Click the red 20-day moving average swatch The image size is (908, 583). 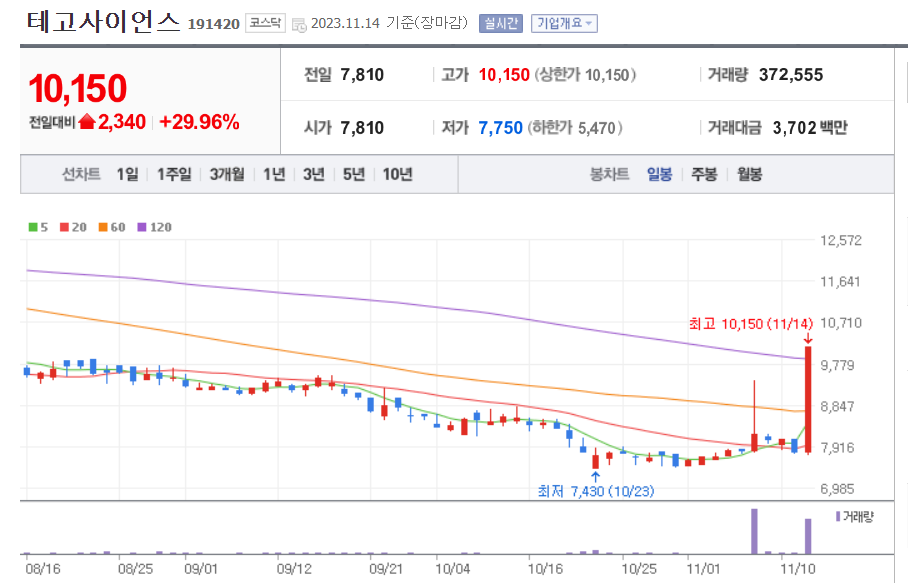pyautogui.click(x=64, y=227)
